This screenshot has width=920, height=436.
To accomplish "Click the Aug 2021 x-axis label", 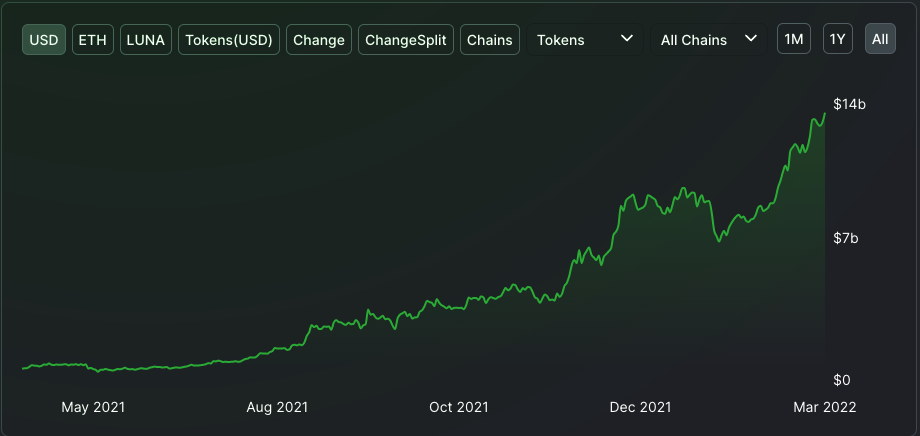I will (x=277, y=407).
